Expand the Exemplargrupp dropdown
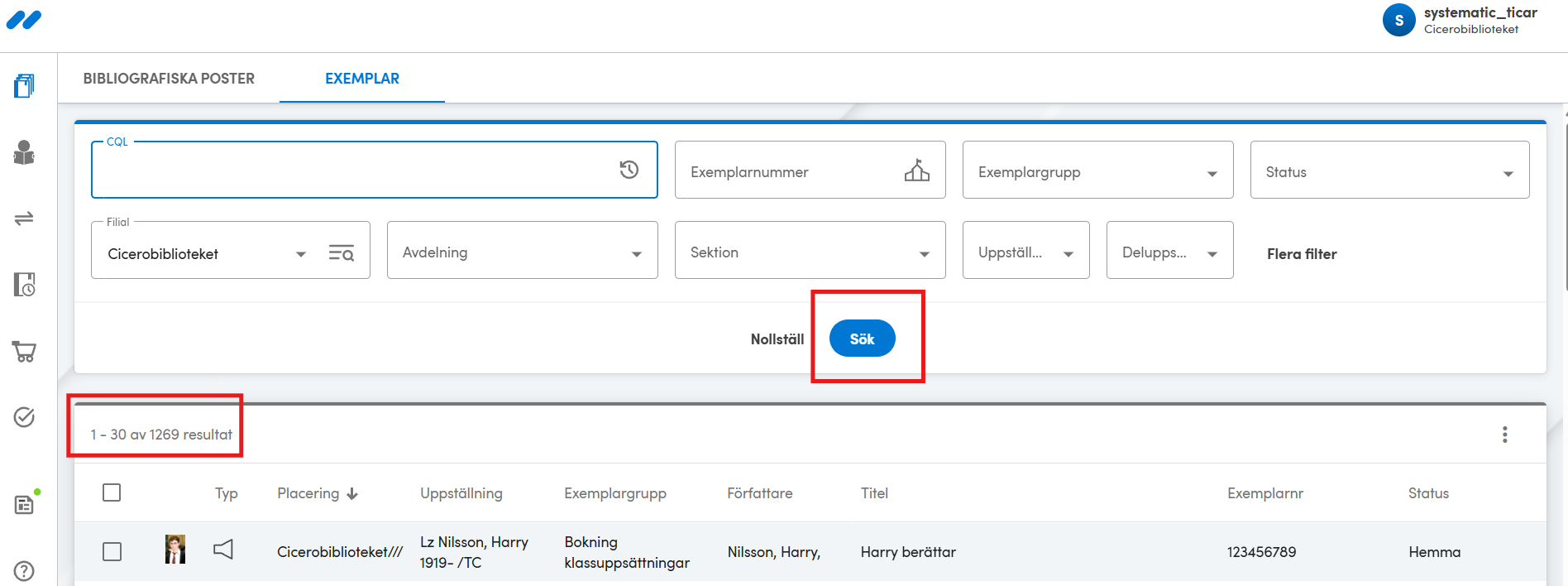This screenshot has width=1568, height=586. point(1097,171)
